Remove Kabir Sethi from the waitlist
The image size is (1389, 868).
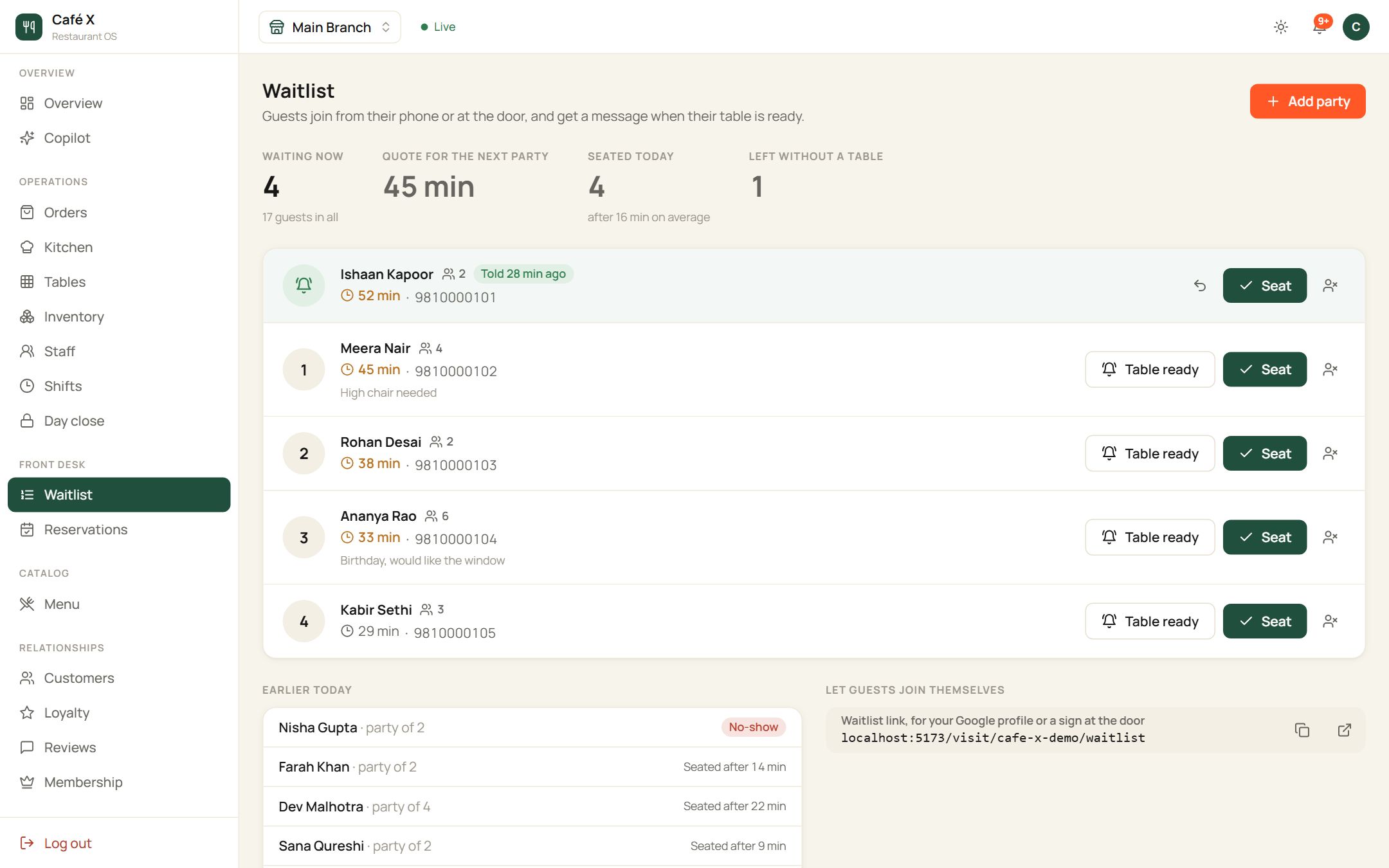pos(1330,621)
